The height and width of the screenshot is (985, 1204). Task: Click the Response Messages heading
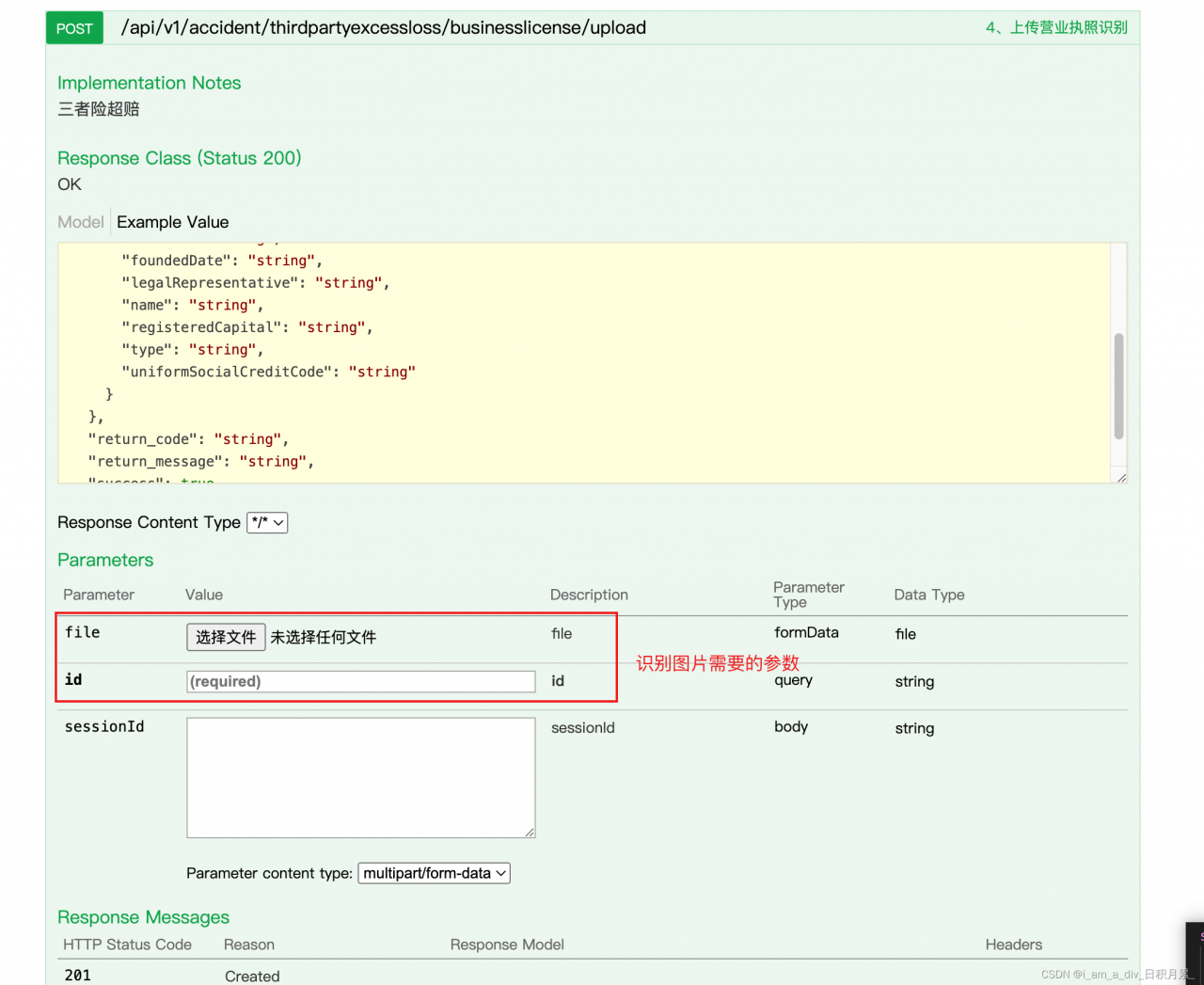pos(143,917)
